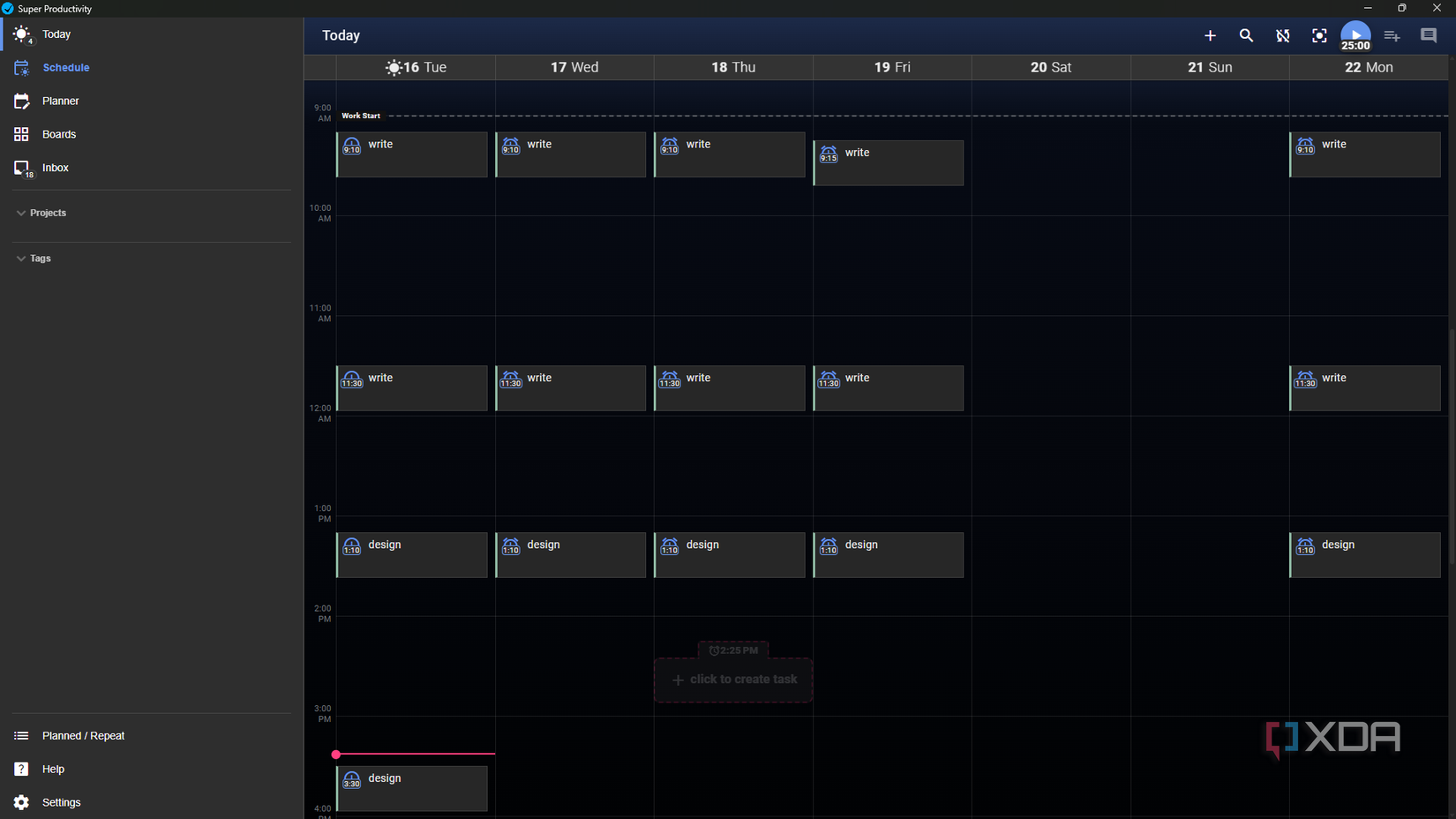Click the Work Start marker label
1456x819 pixels.
(361, 116)
